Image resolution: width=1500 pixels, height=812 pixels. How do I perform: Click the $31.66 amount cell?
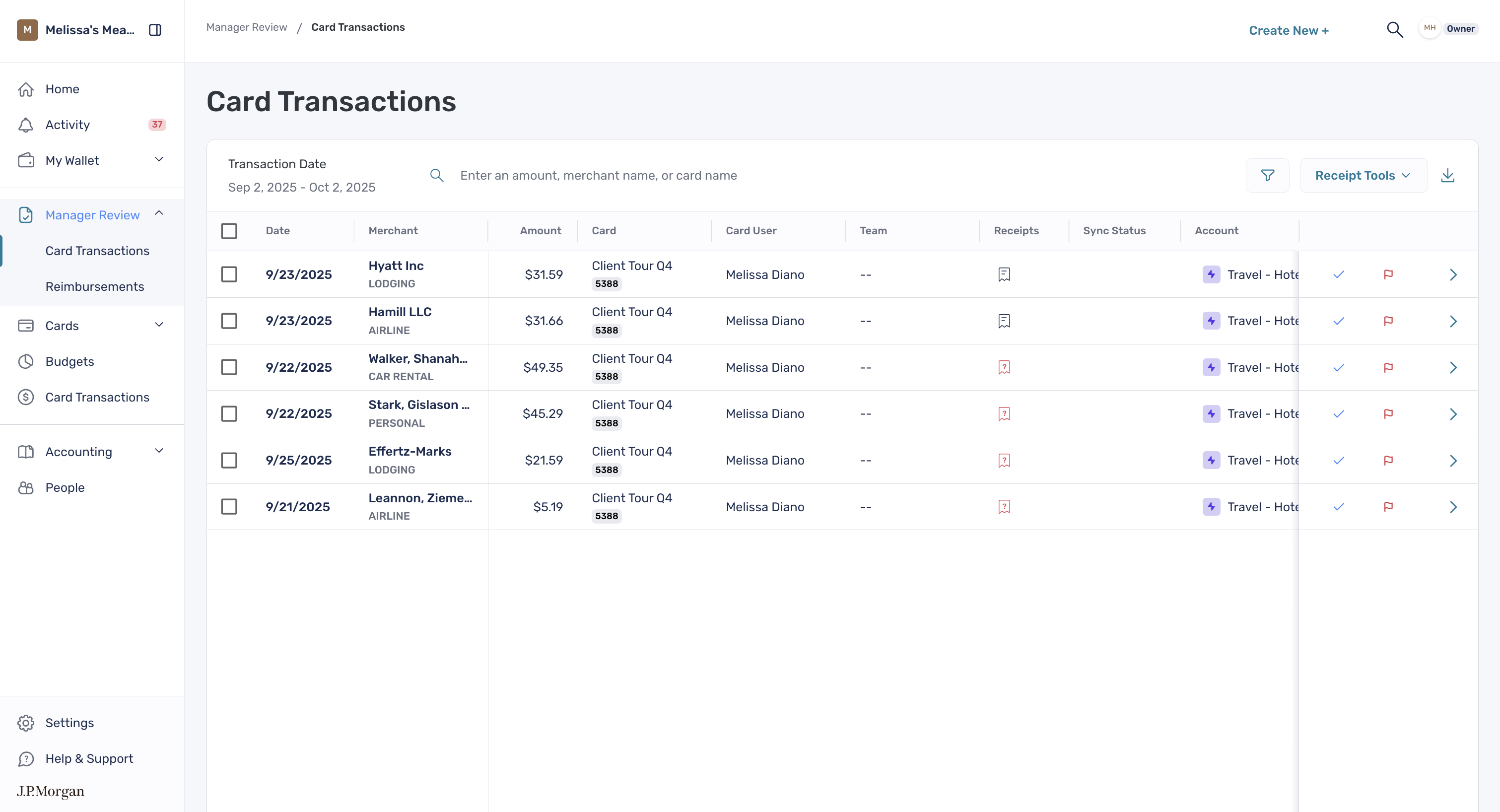(x=544, y=321)
